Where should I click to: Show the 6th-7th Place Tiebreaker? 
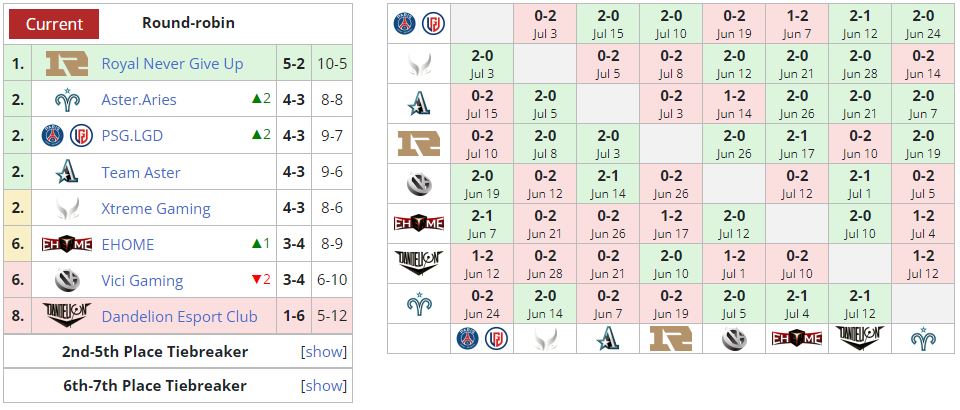pos(324,386)
